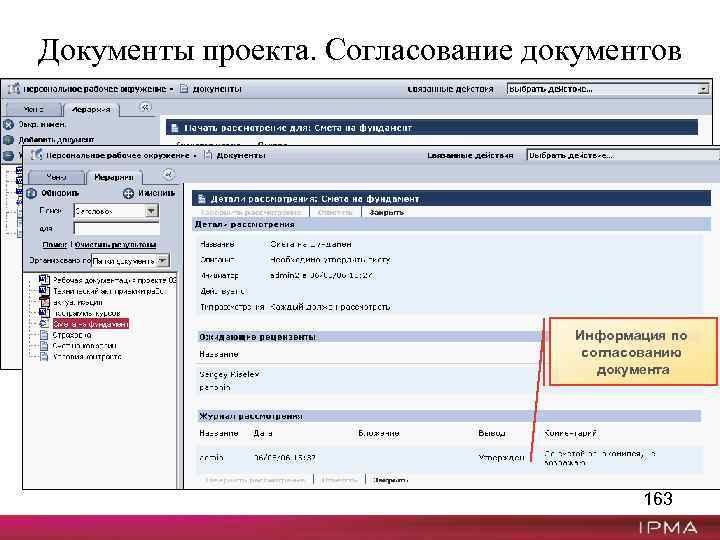The width and height of the screenshot is (720, 540).
Task: Select Рабочая документация проекта tree item
Action: click(114, 280)
